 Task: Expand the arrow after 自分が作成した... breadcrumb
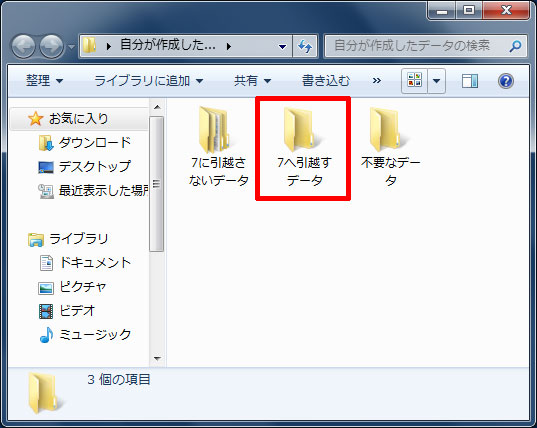tap(228, 46)
